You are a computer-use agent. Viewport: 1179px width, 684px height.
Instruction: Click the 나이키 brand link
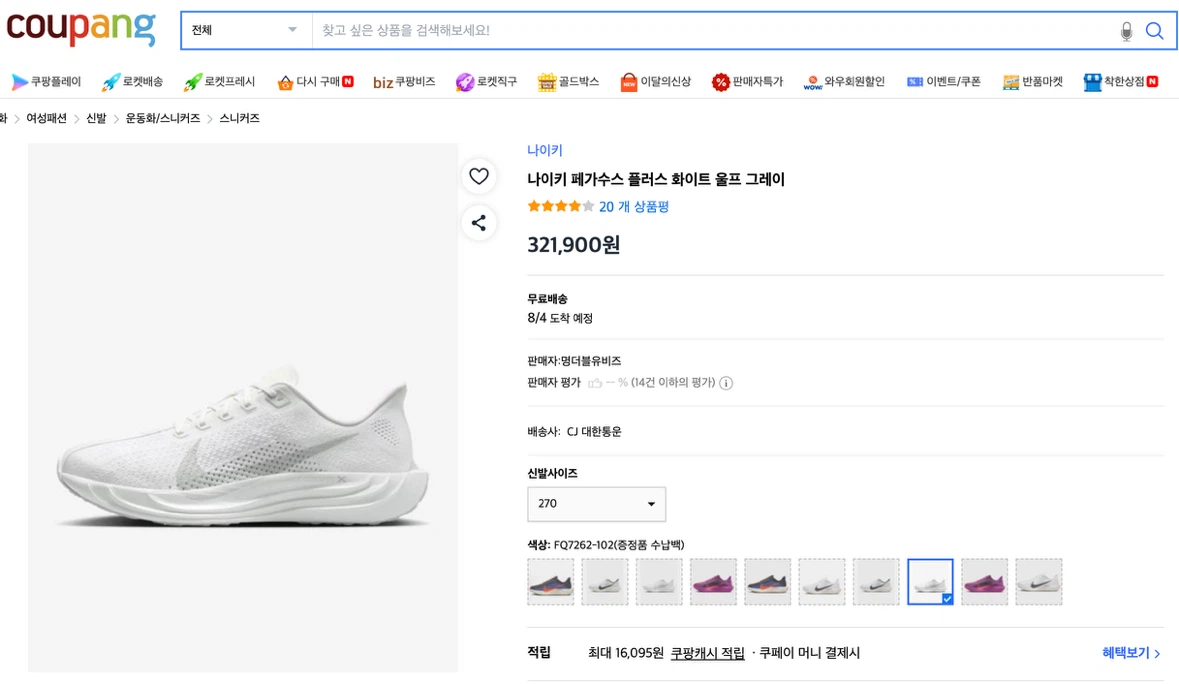545,150
